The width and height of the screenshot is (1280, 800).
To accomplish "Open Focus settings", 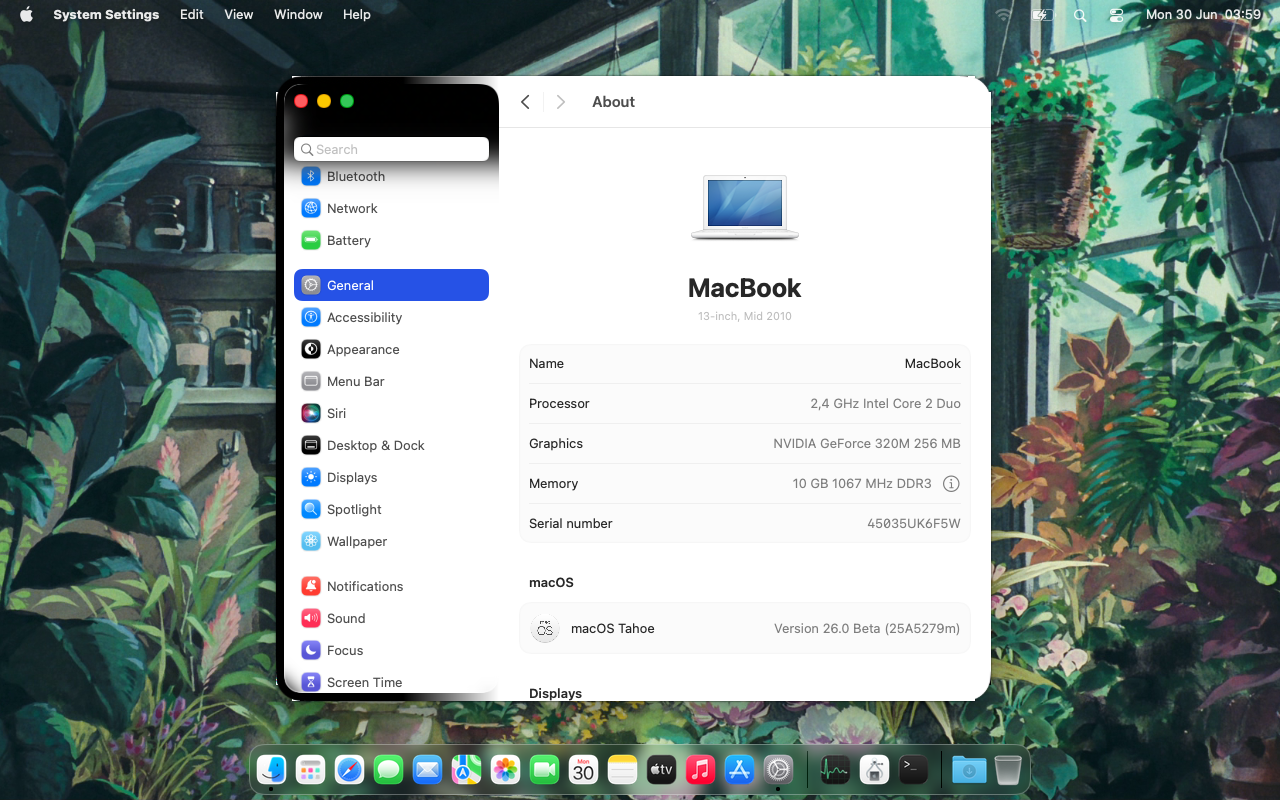I will [391, 650].
